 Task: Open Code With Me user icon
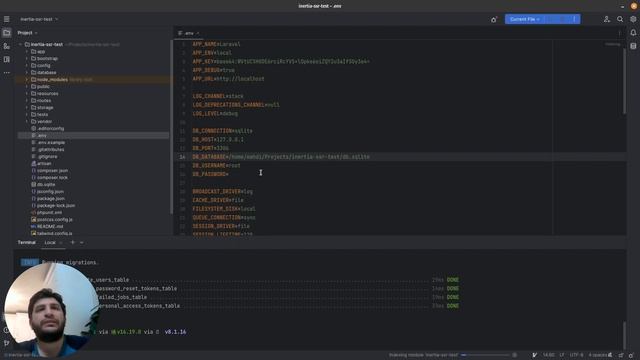point(607,19)
